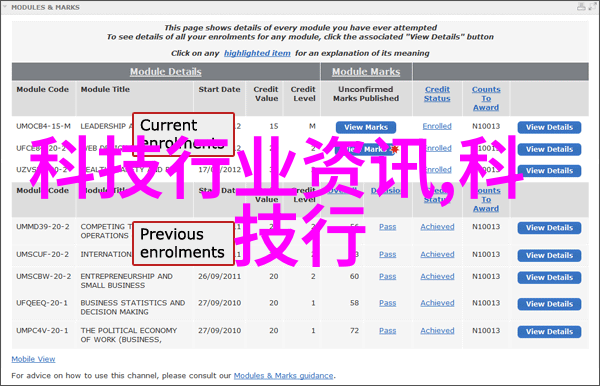Image resolution: width=600 pixels, height=386 pixels.
Task: Click the upper Start Date column header
Action: click(x=219, y=89)
